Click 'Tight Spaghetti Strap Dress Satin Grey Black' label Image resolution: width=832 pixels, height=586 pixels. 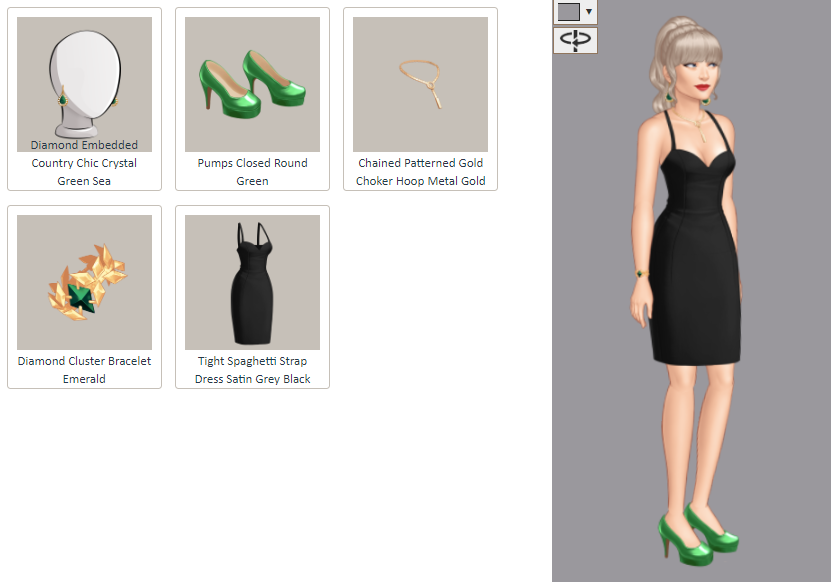point(252,370)
